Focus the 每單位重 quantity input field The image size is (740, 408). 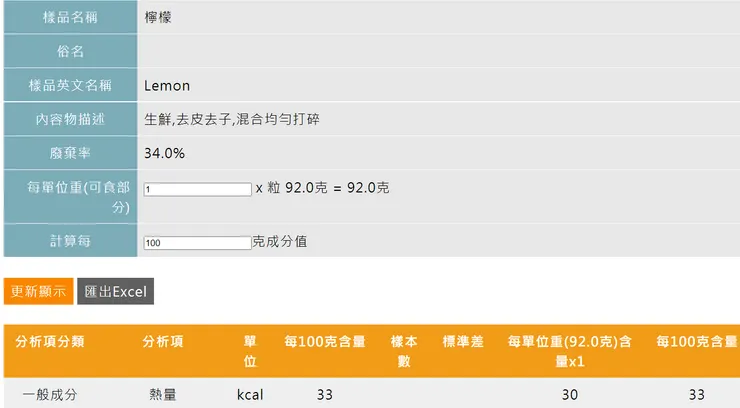(197, 189)
